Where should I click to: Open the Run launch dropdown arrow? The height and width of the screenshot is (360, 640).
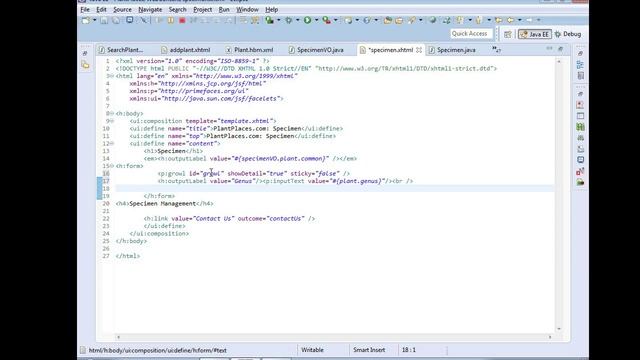click(316, 20)
